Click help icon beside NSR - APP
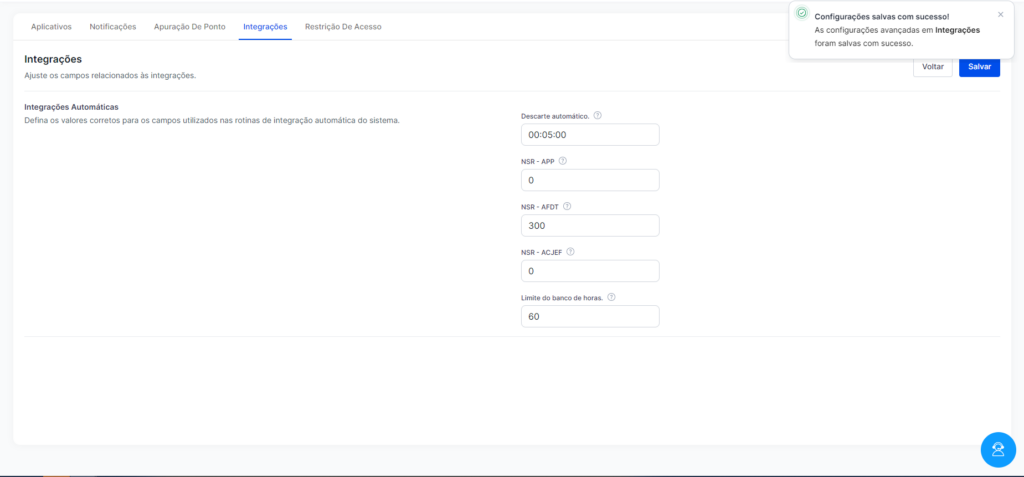The image size is (1024, 477). [563, 160]
